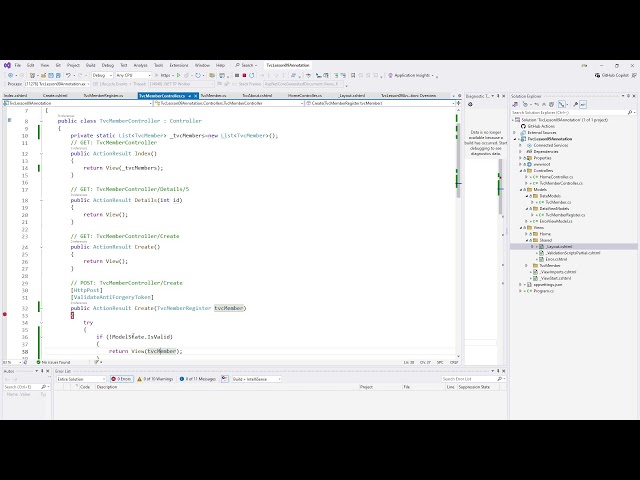Collapse the Controllers folder
Viewport: 640px width, 480px height.
click(520, 171)
